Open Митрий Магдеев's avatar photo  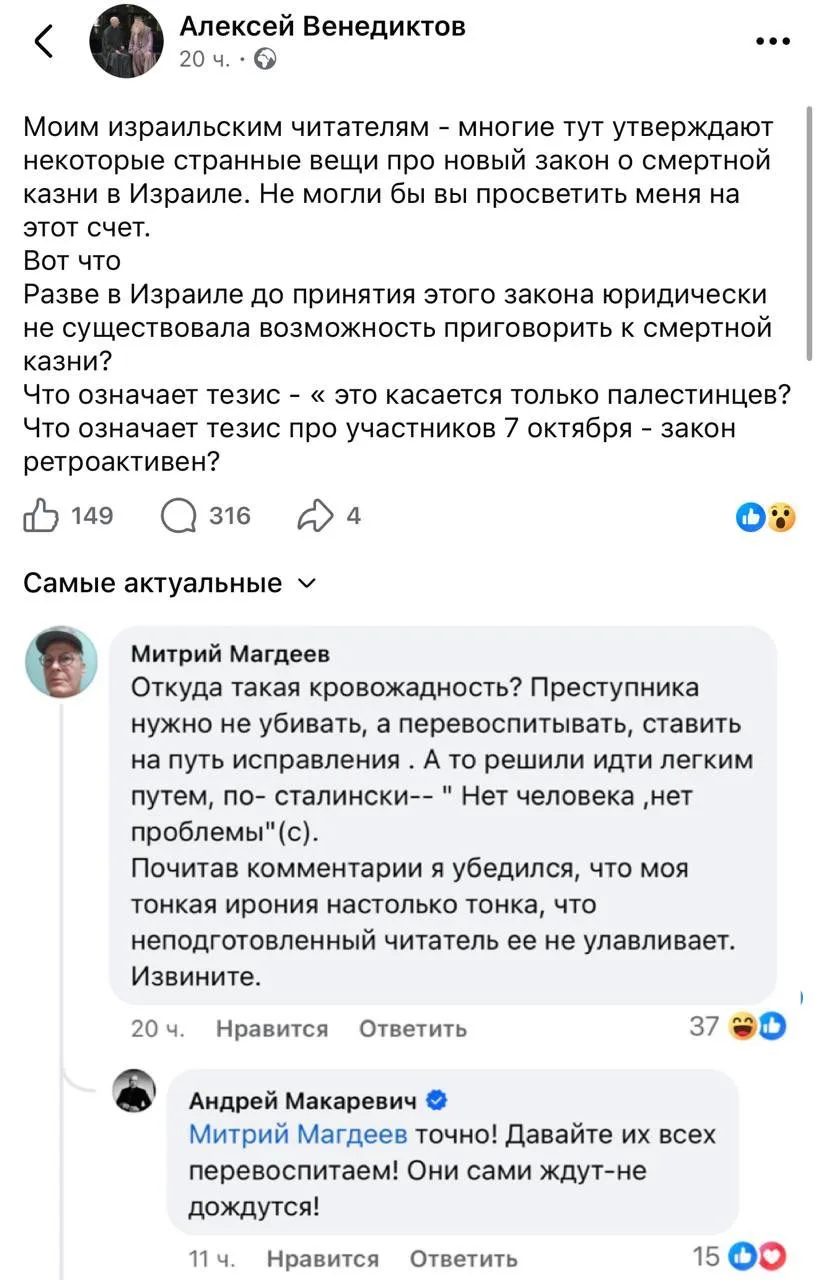61,661
